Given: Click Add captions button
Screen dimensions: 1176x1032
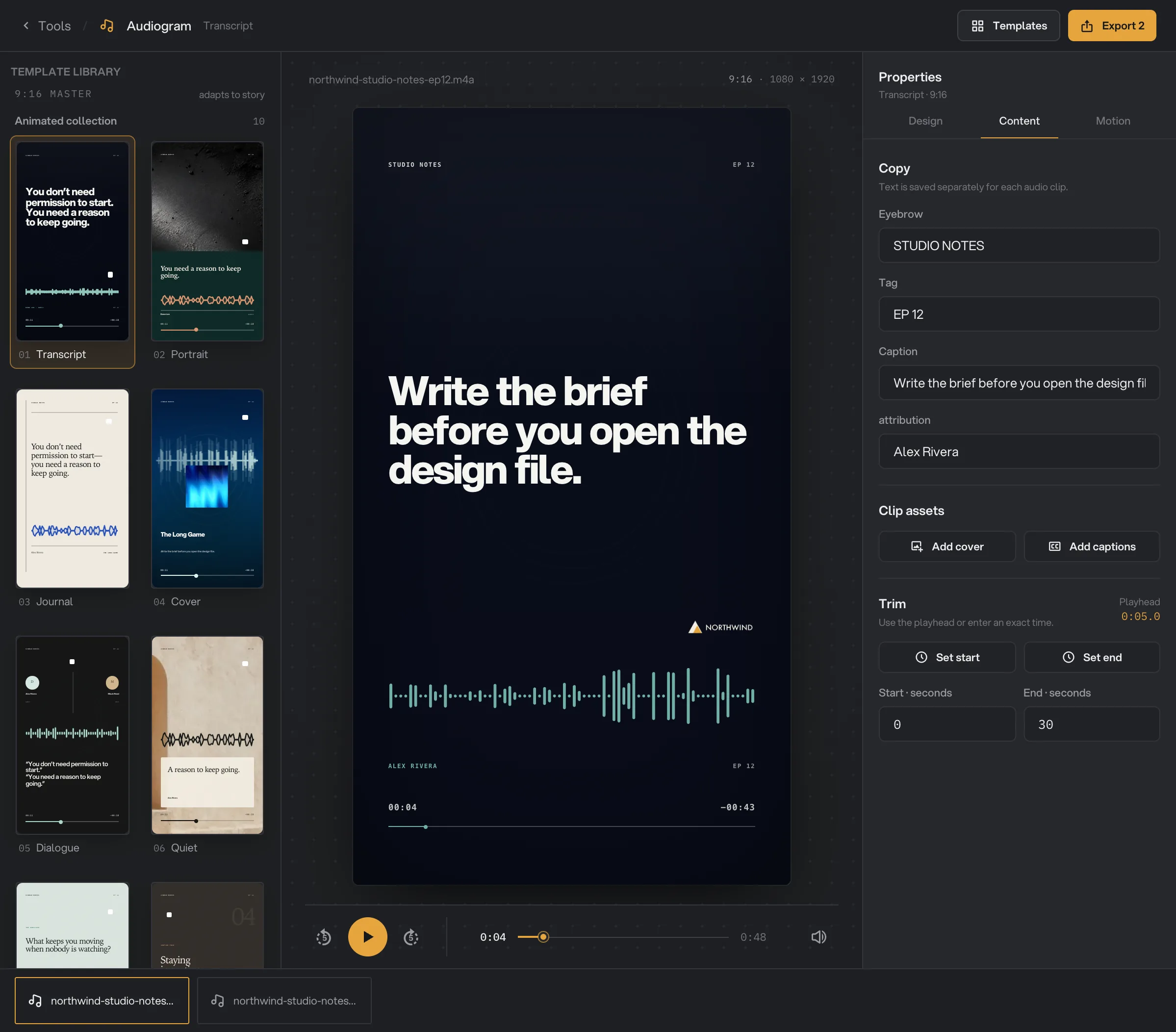Looking at the screenshot, I should 1092,546.
